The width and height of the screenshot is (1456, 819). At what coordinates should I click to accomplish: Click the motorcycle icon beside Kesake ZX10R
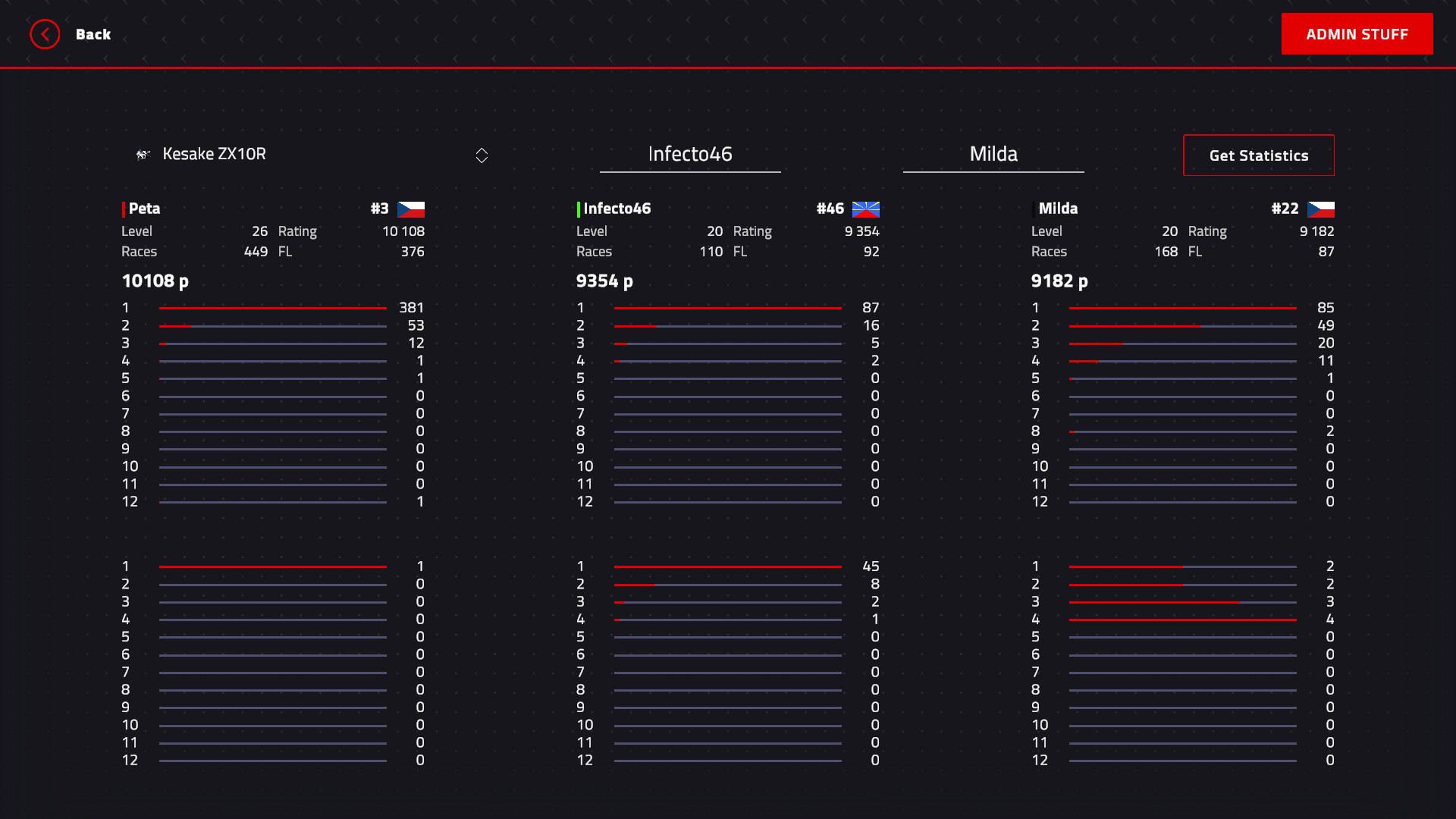143,155
